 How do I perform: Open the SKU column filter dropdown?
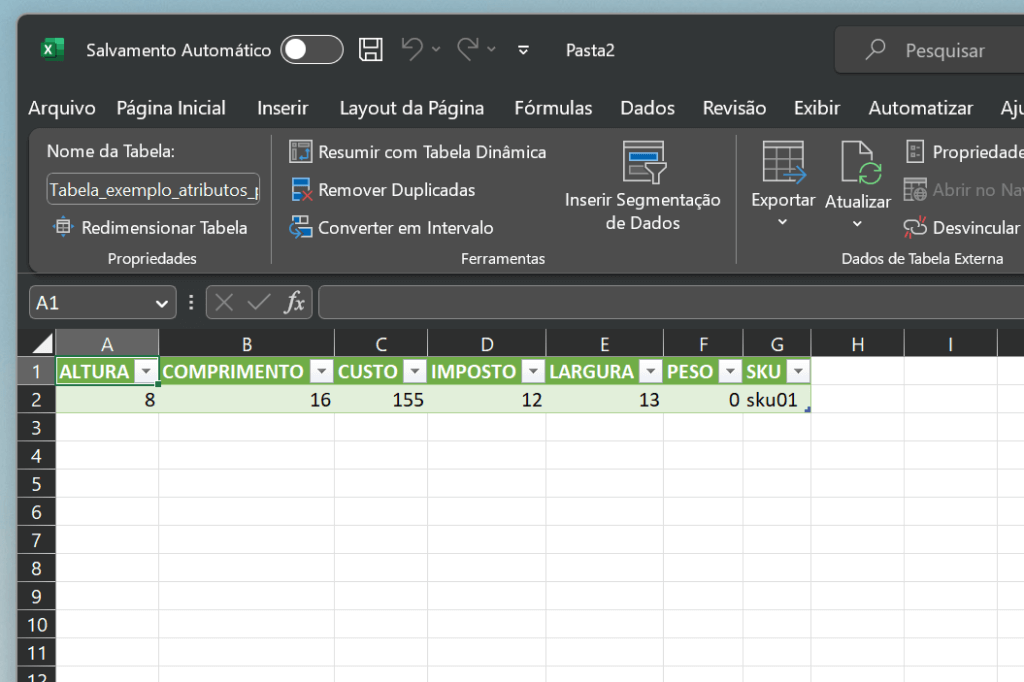pos(799,371)
